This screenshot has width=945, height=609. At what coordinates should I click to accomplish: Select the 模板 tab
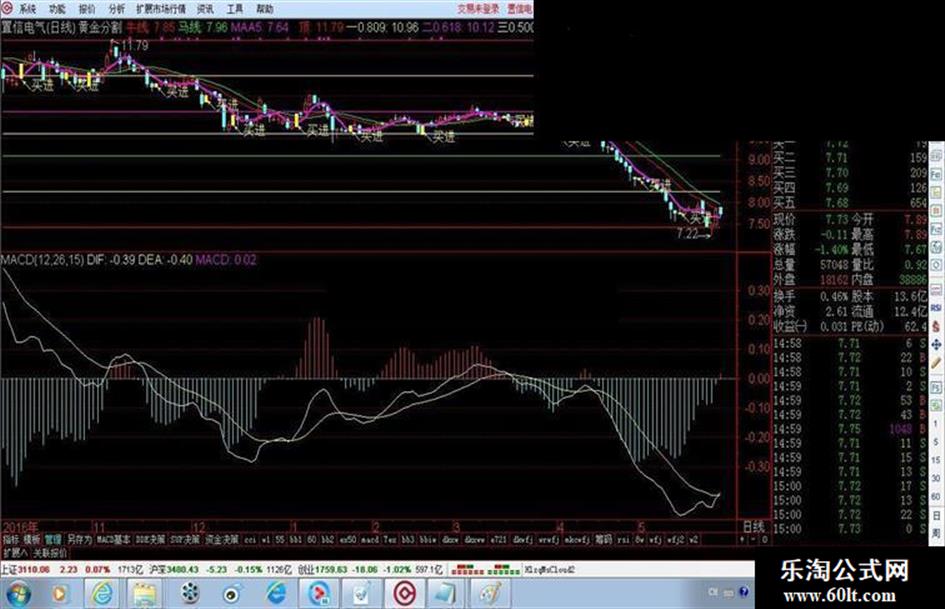coord(31,540)
